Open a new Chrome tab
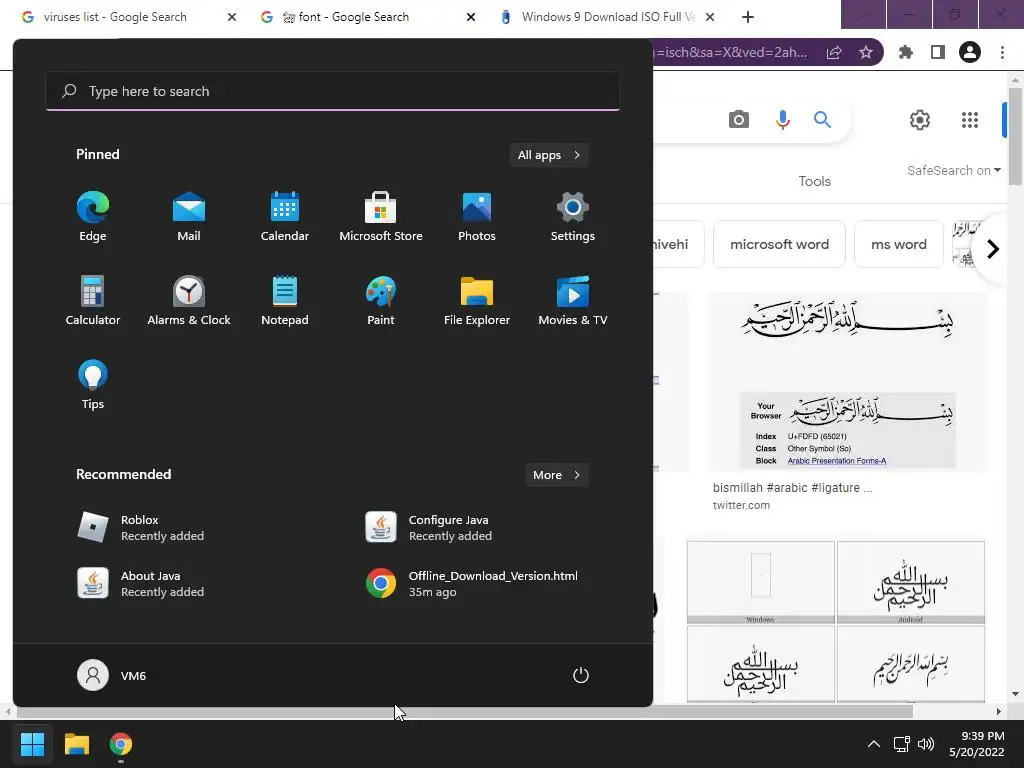This screenshot has width=1024, height=768. pos(748,17)
